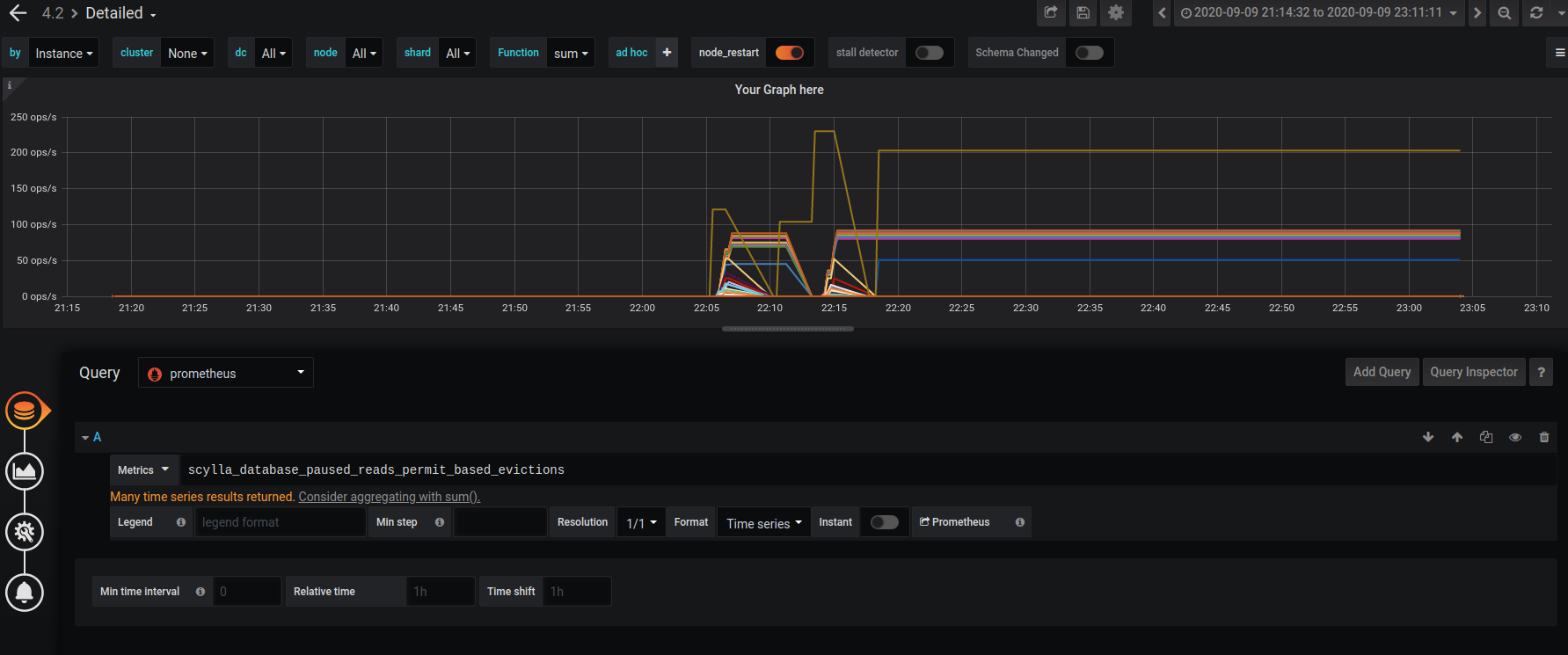
Task: Open the Function sum dropdown
Action: 571,53
